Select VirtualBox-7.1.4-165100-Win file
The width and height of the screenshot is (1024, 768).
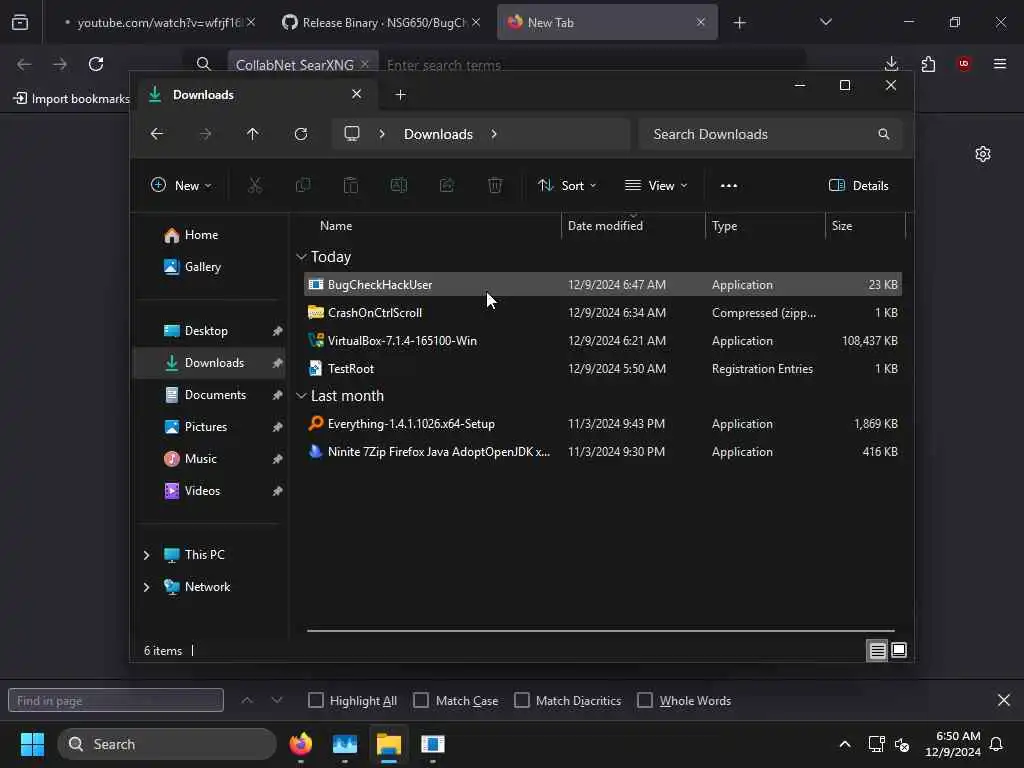[x=603, y=341]
